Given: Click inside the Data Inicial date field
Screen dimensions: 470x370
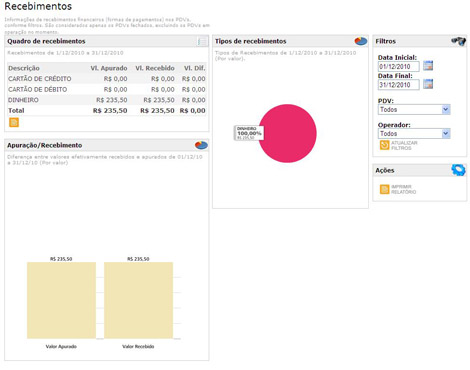Looking at the screenshot, I should [x=399, y=67].
